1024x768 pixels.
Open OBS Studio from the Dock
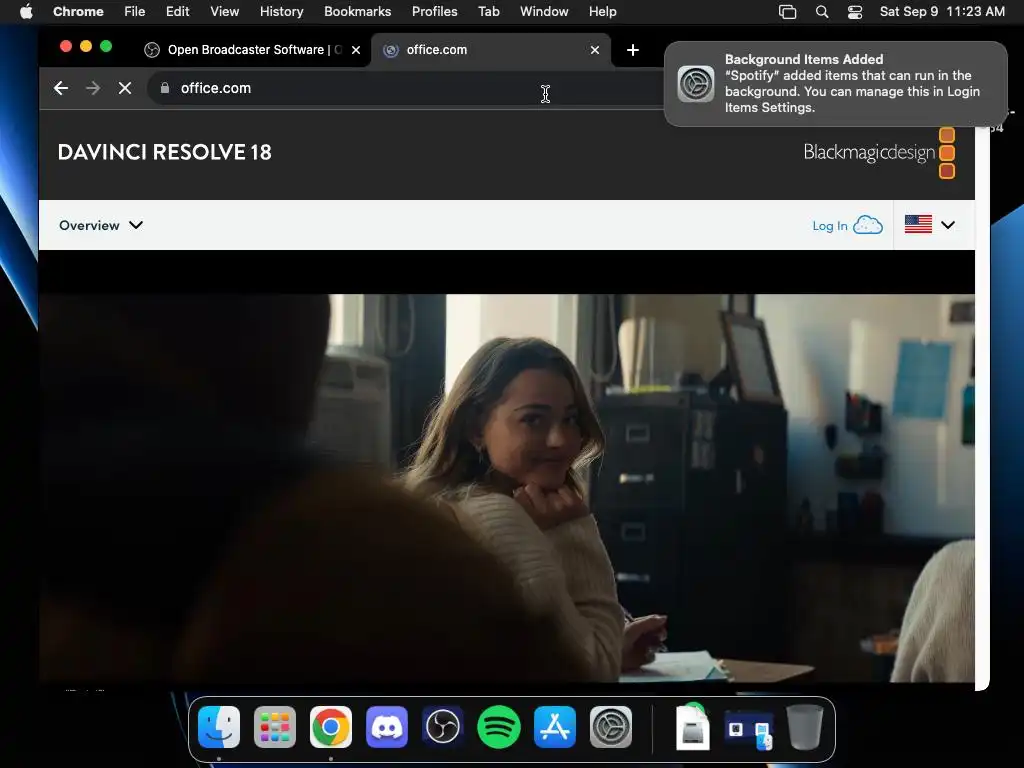[443, 727]
